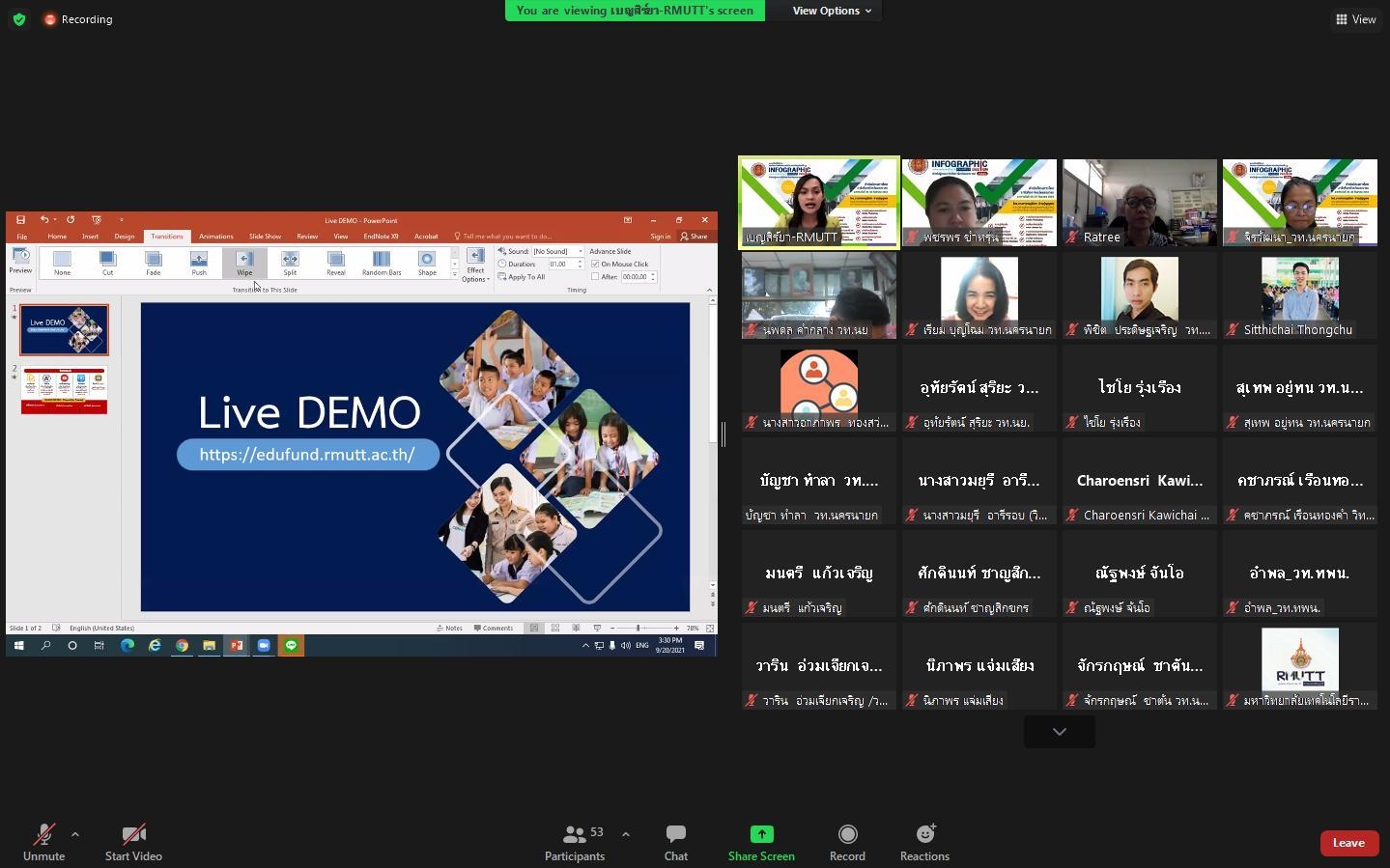
Task: Click Redo icon in PowerPoint quick access toolbar
Action: (71, 220)
